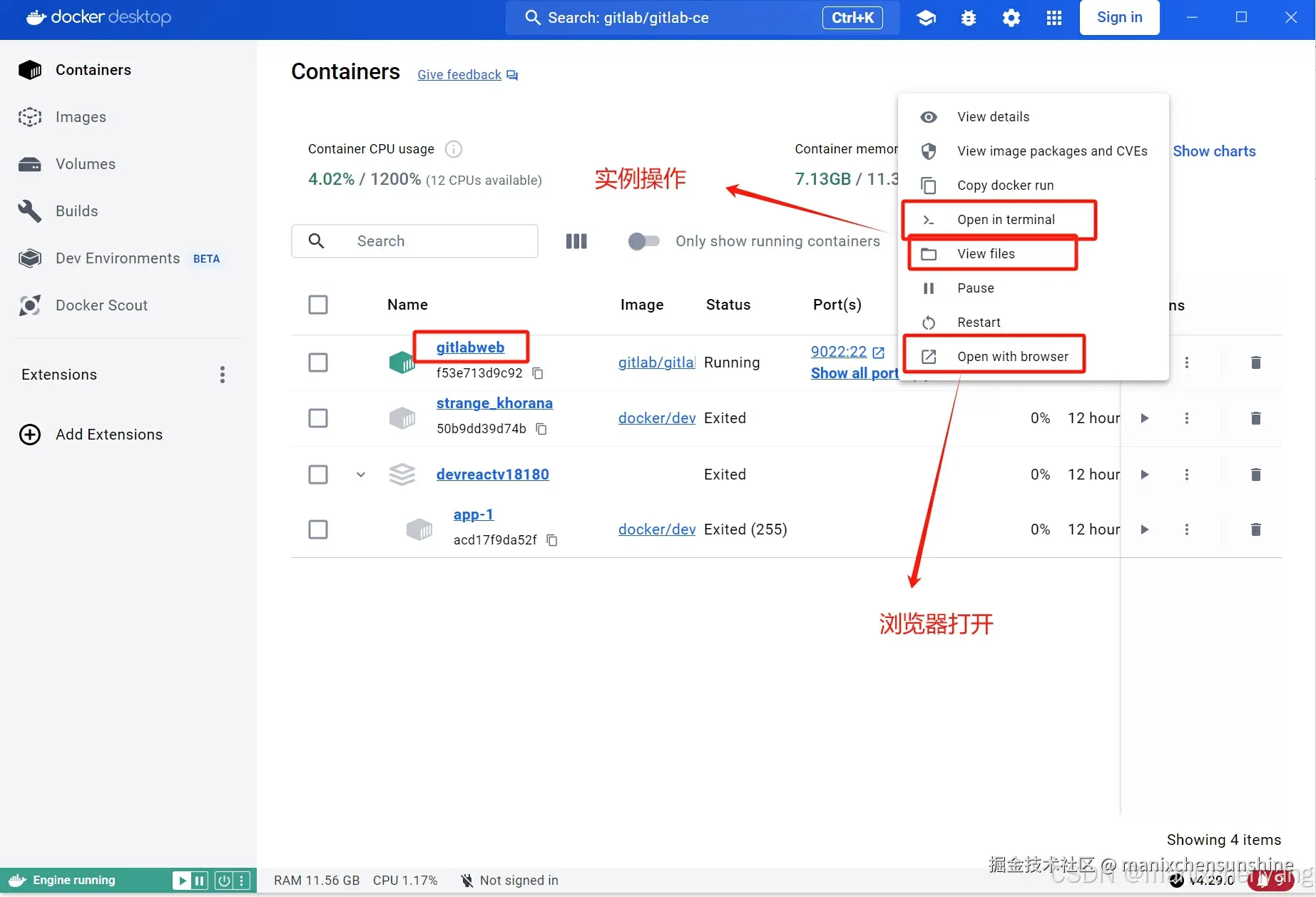The image size is (1316, 897).
Task: Open the Settings gear icon
Action: click(1011, 18)
